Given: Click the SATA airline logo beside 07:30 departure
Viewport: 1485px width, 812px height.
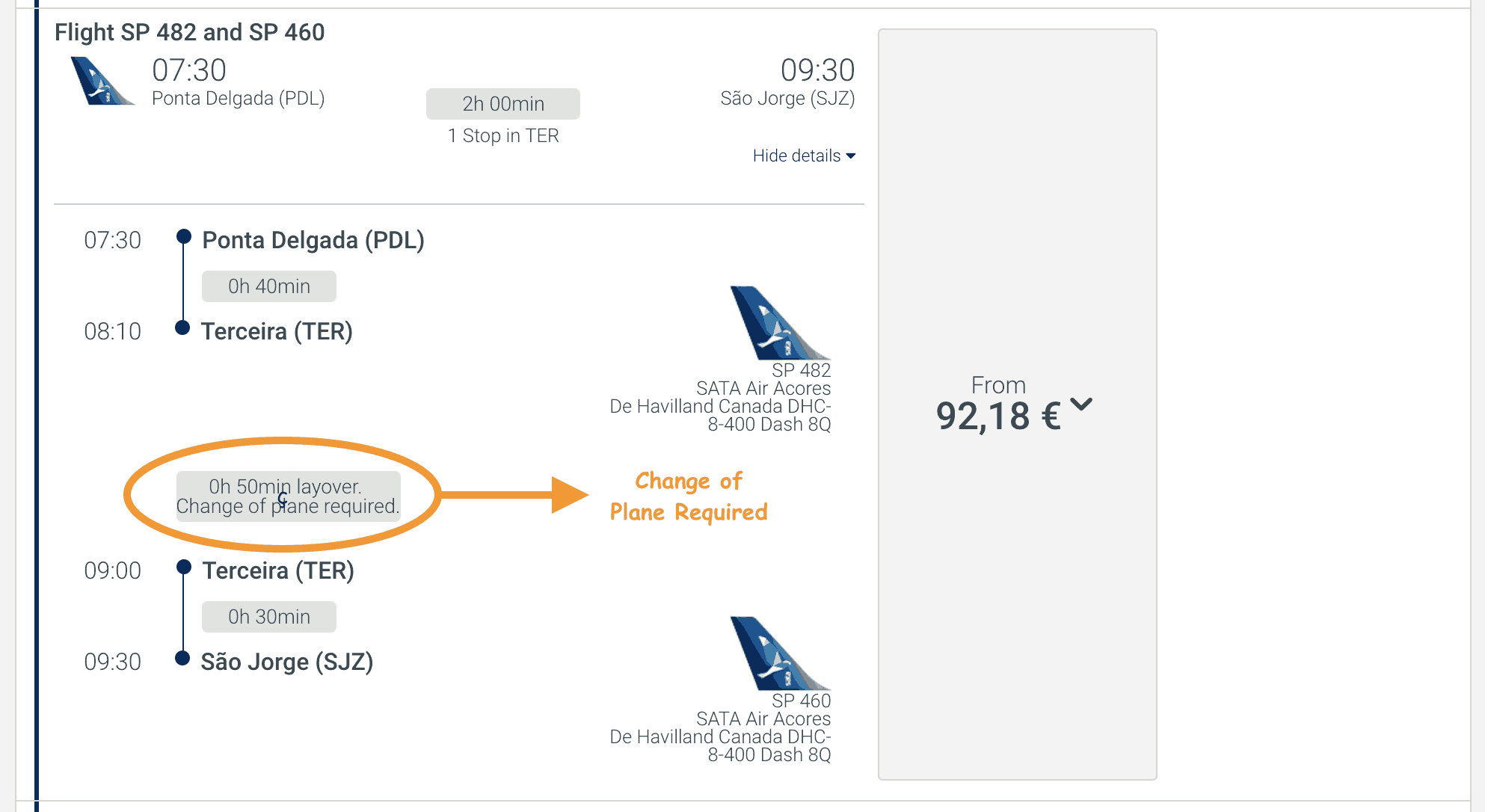Looking at the screenshot, I should pos(102,81).
